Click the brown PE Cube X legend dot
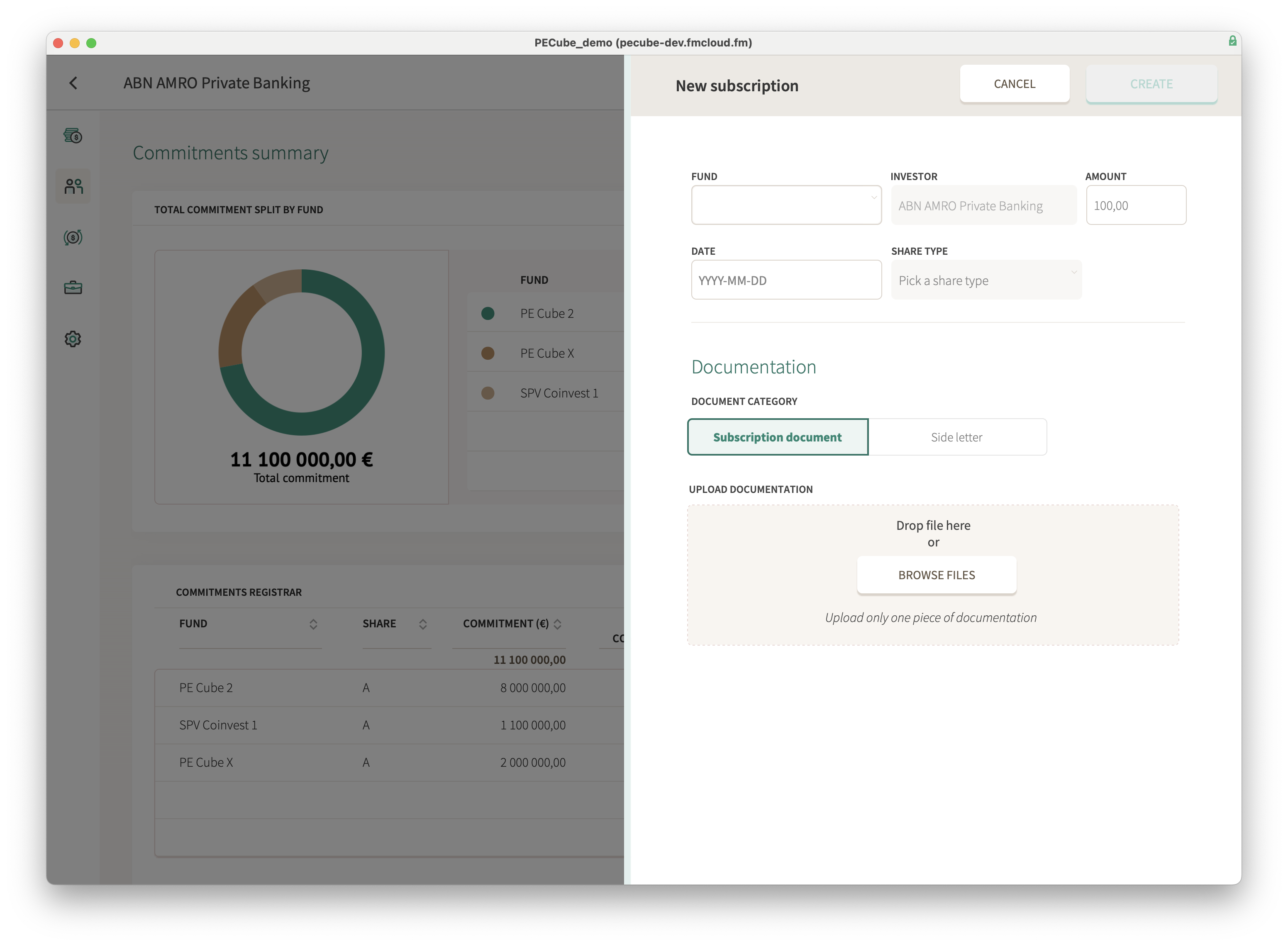1288x946 pixels. 488,354
